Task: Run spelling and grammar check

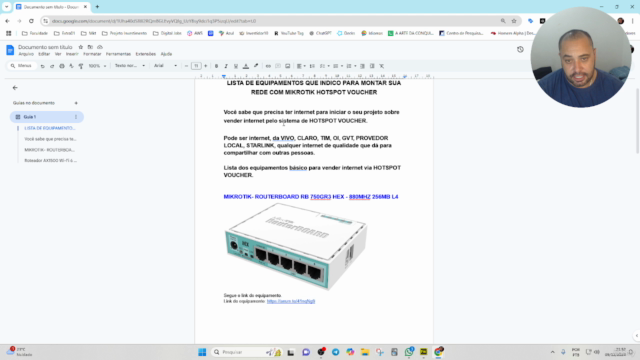Action: tap(71, 66)
